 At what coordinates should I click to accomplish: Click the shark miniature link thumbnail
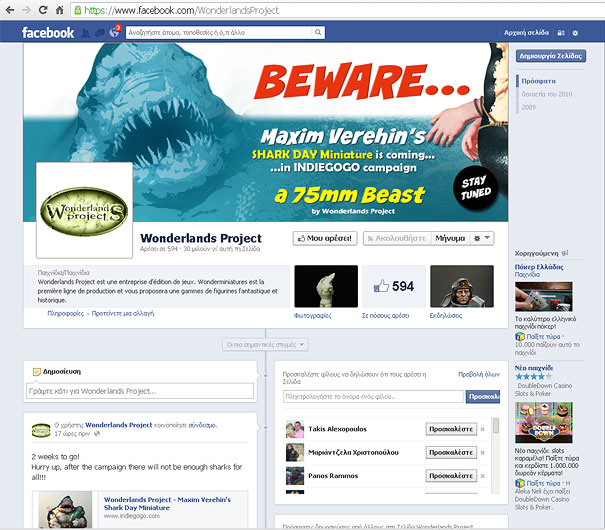click(x=65, y=509)
